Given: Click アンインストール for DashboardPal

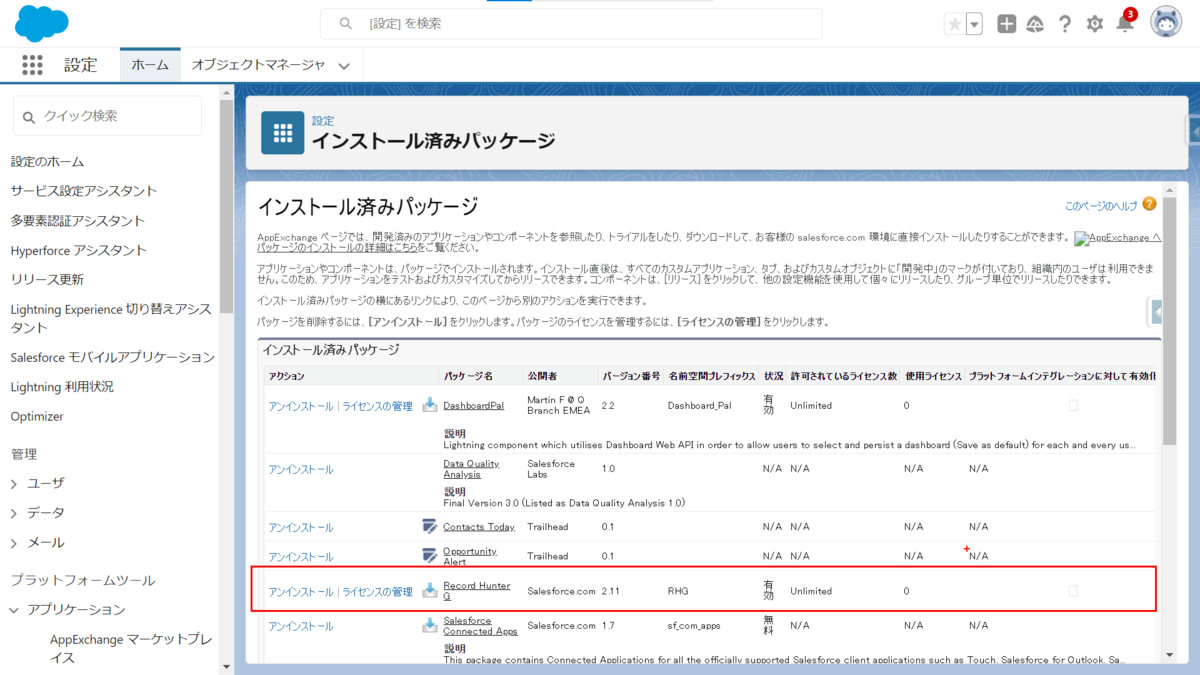Looking at the screenshot, I should click(x=301, y=406).
